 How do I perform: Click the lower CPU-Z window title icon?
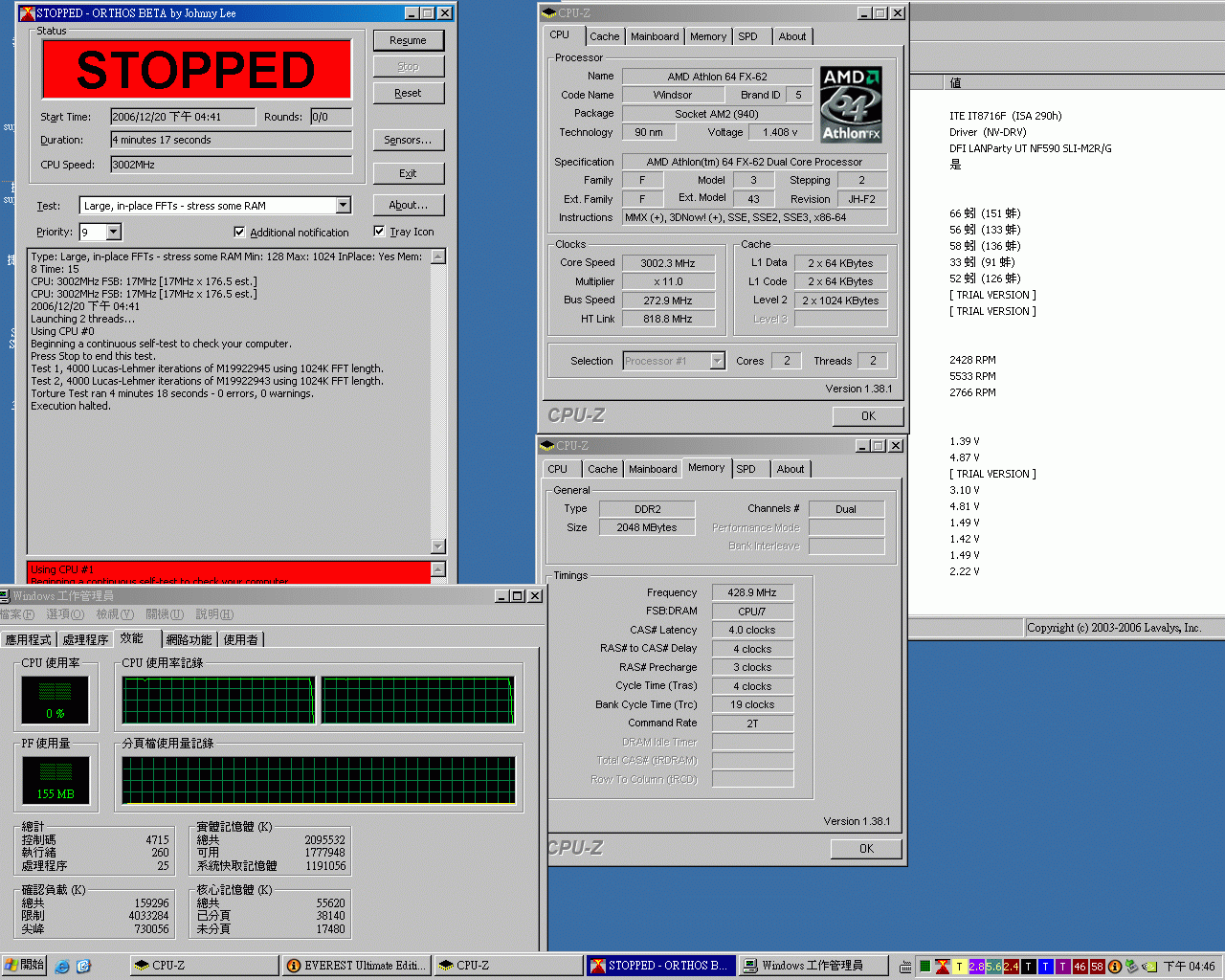click(546, 446)
